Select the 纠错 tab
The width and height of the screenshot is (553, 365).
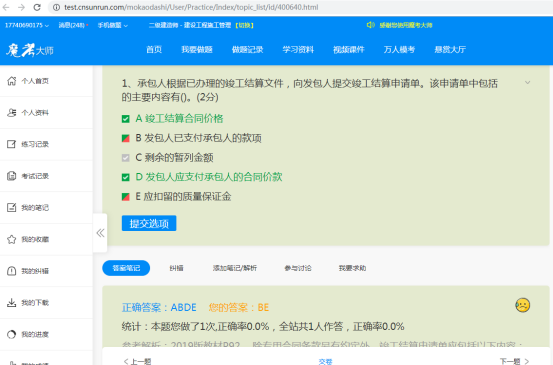point(176,268)
